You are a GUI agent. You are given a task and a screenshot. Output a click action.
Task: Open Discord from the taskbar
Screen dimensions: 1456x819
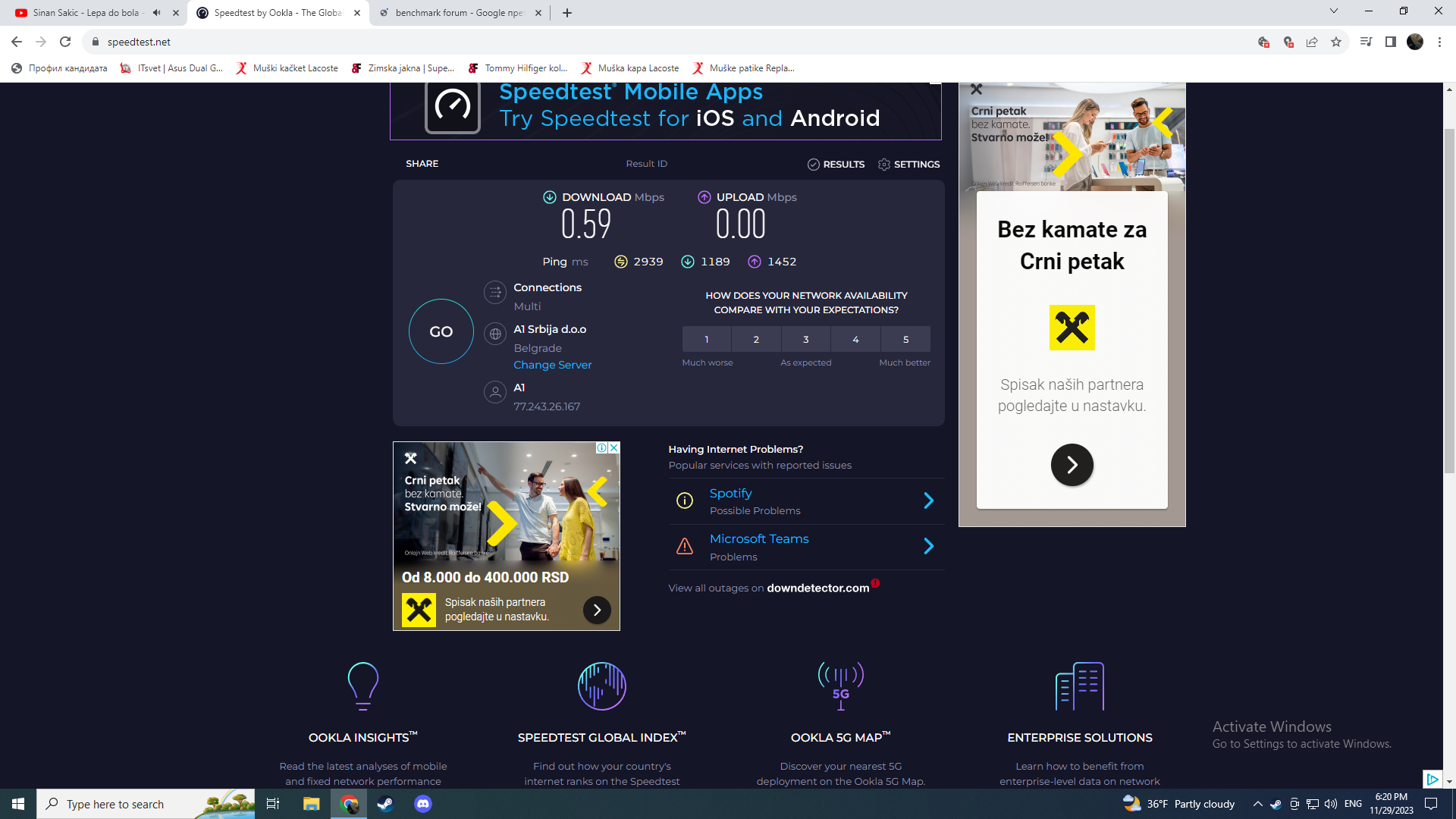click(423, 804)
